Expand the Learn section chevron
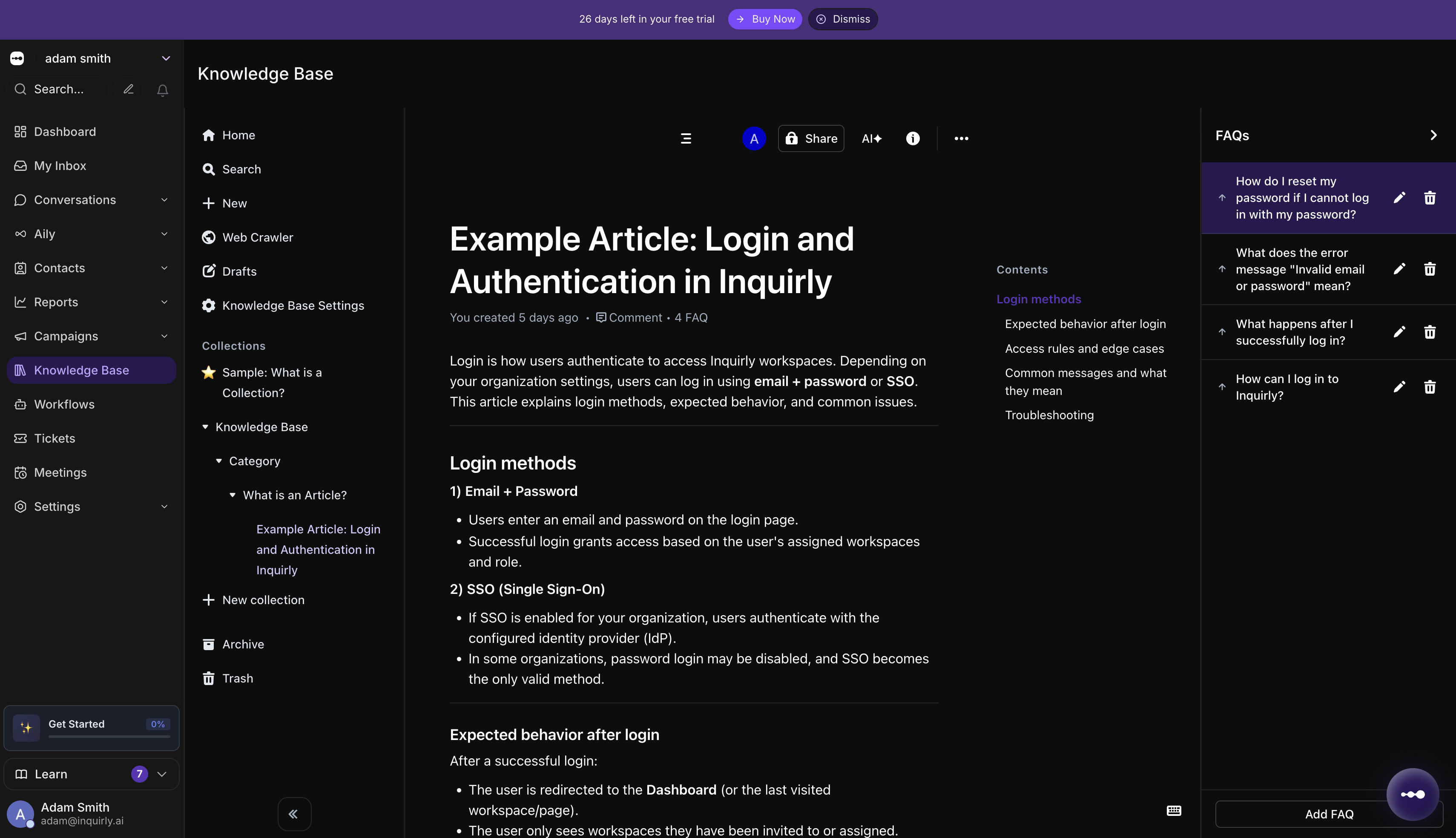This screenshot has width=1456, height=838. (162, 774)
